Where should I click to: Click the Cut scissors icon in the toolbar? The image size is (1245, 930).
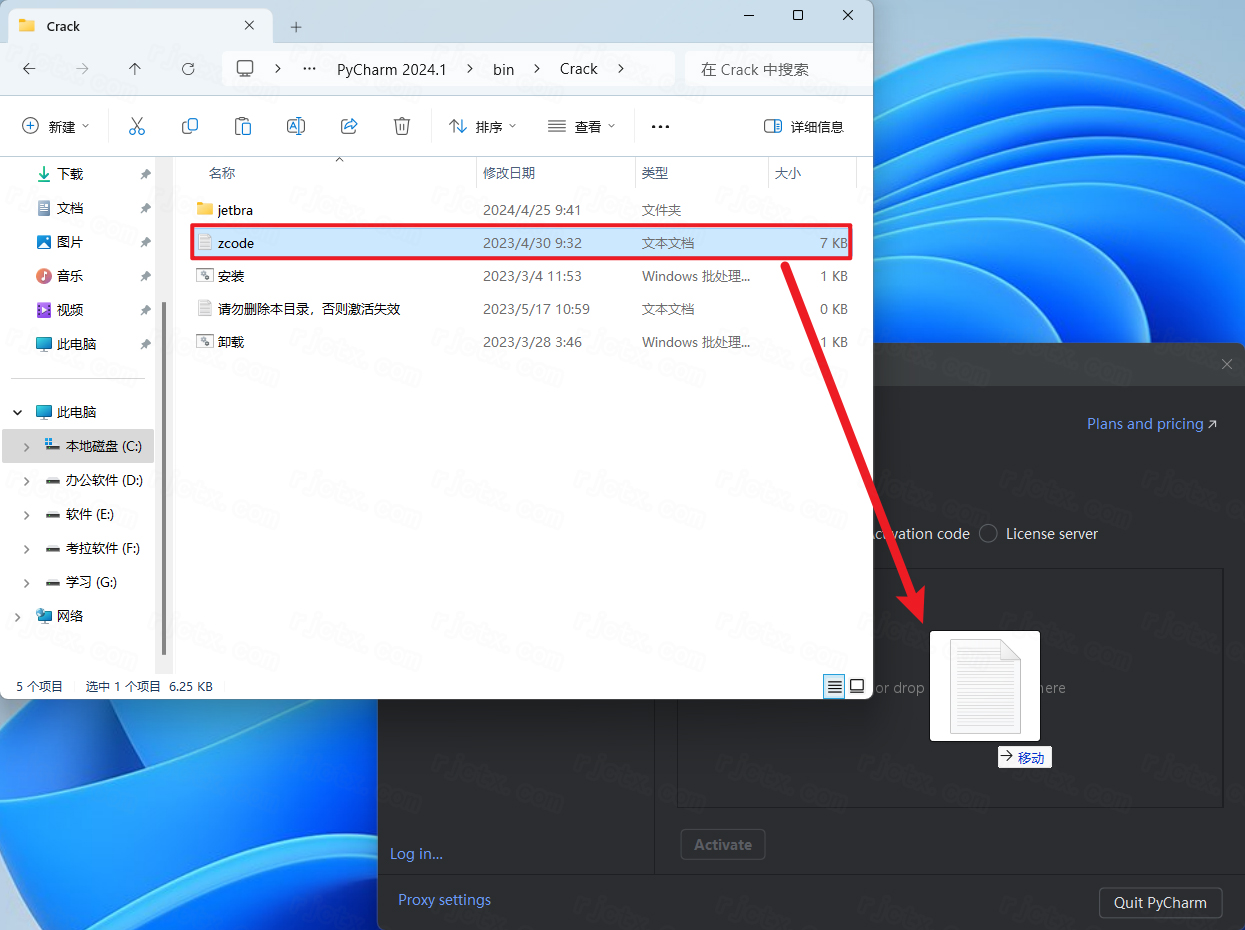coord(137,126)
